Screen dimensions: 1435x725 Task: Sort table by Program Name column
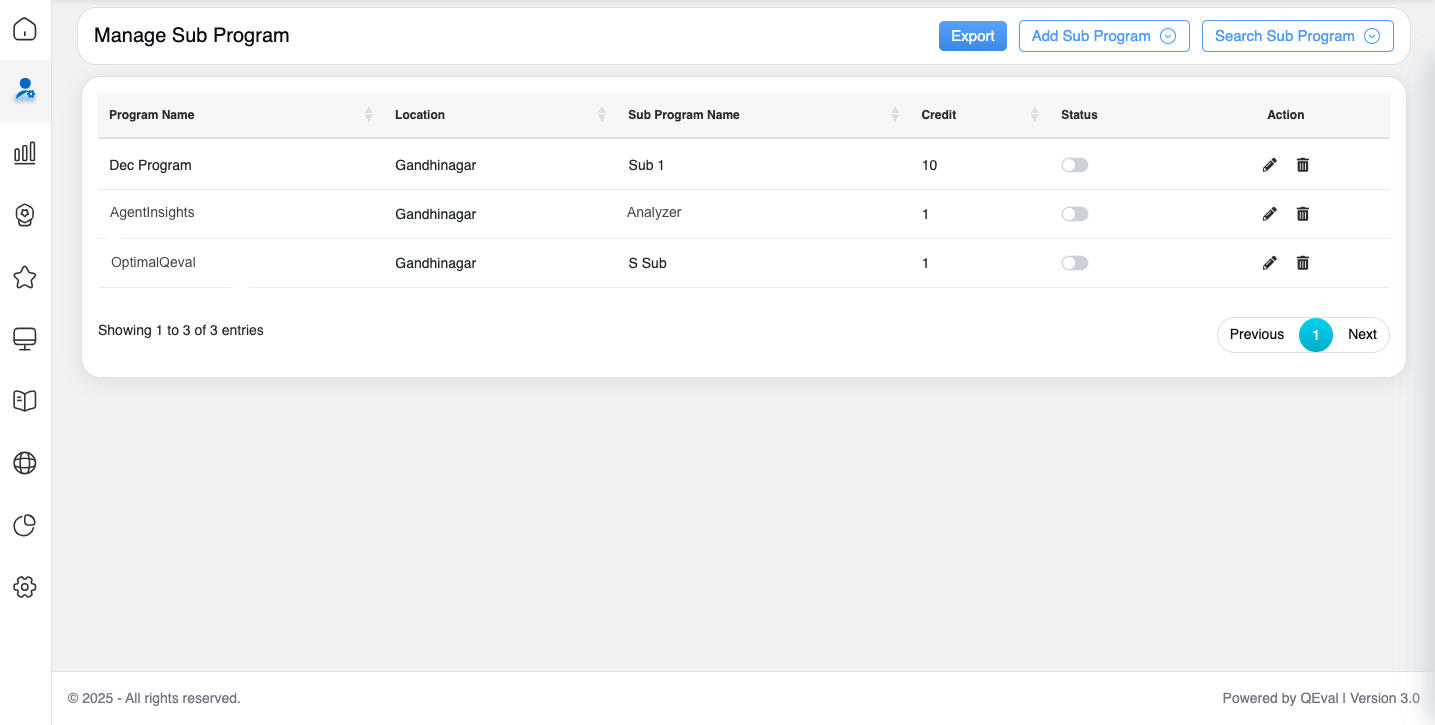(x=152, y=115)
